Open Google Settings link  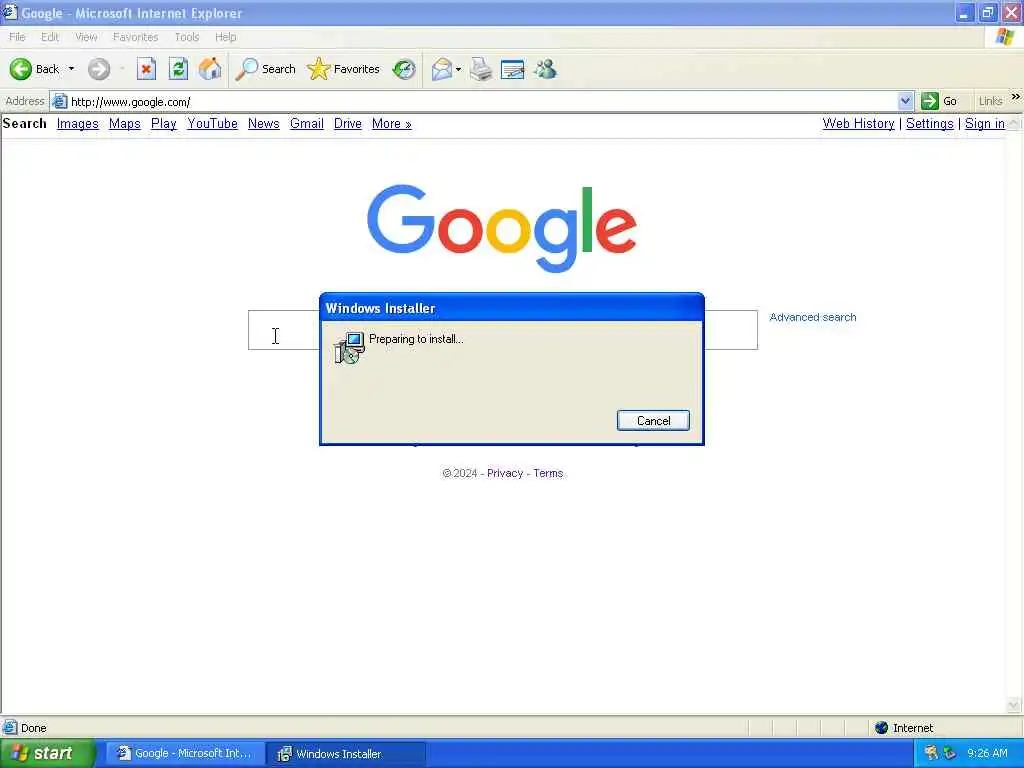click(929, 123)
